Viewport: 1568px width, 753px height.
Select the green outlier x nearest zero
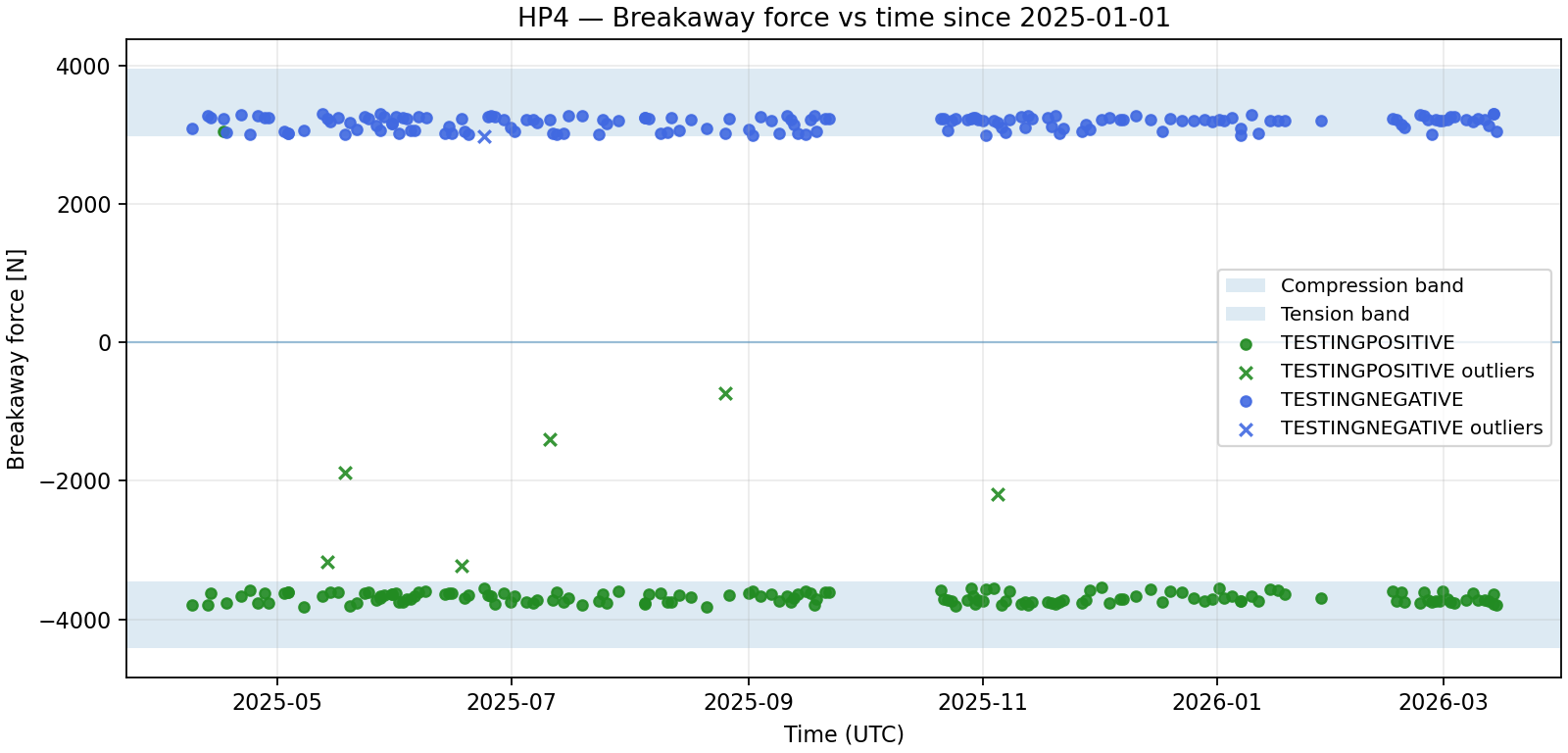[725, 393]
